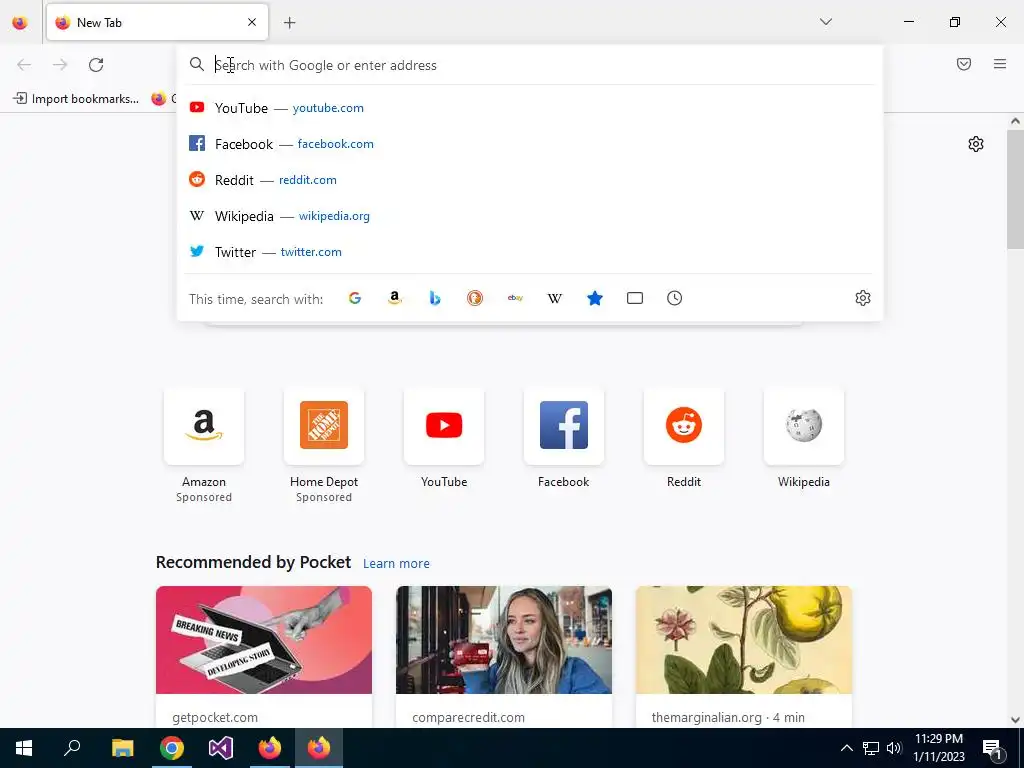Open Google Chrome from taskbar
1024x768 pixels.
tap(172, 748)
